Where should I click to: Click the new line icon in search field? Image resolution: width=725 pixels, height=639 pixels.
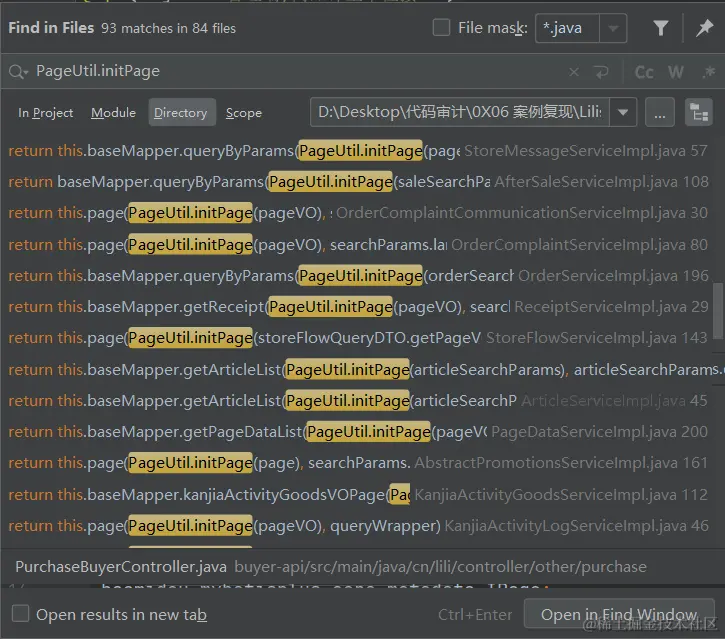pyautogui.click(x=602, y=72)
